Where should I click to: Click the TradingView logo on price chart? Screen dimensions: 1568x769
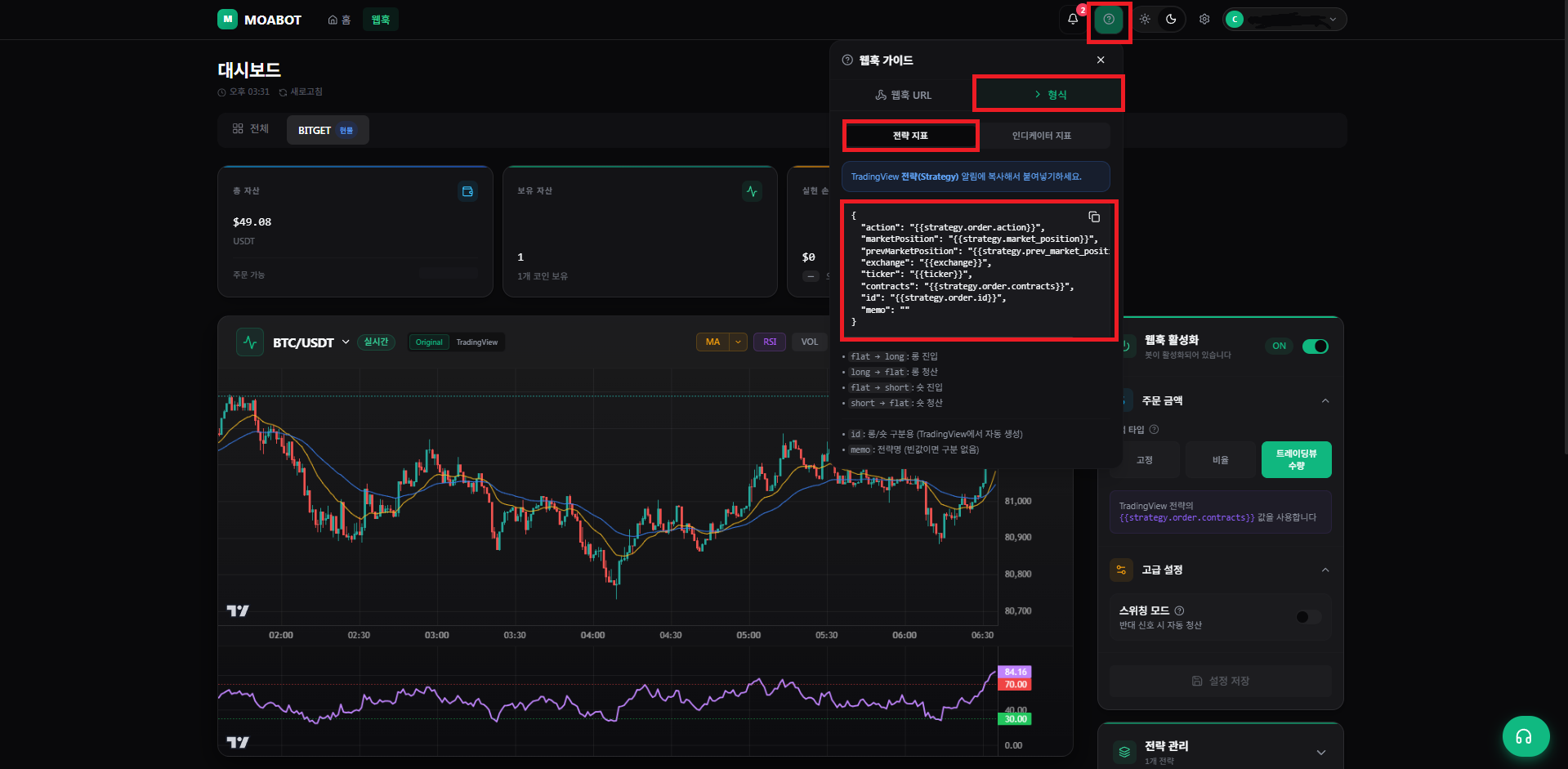point(238,610)
